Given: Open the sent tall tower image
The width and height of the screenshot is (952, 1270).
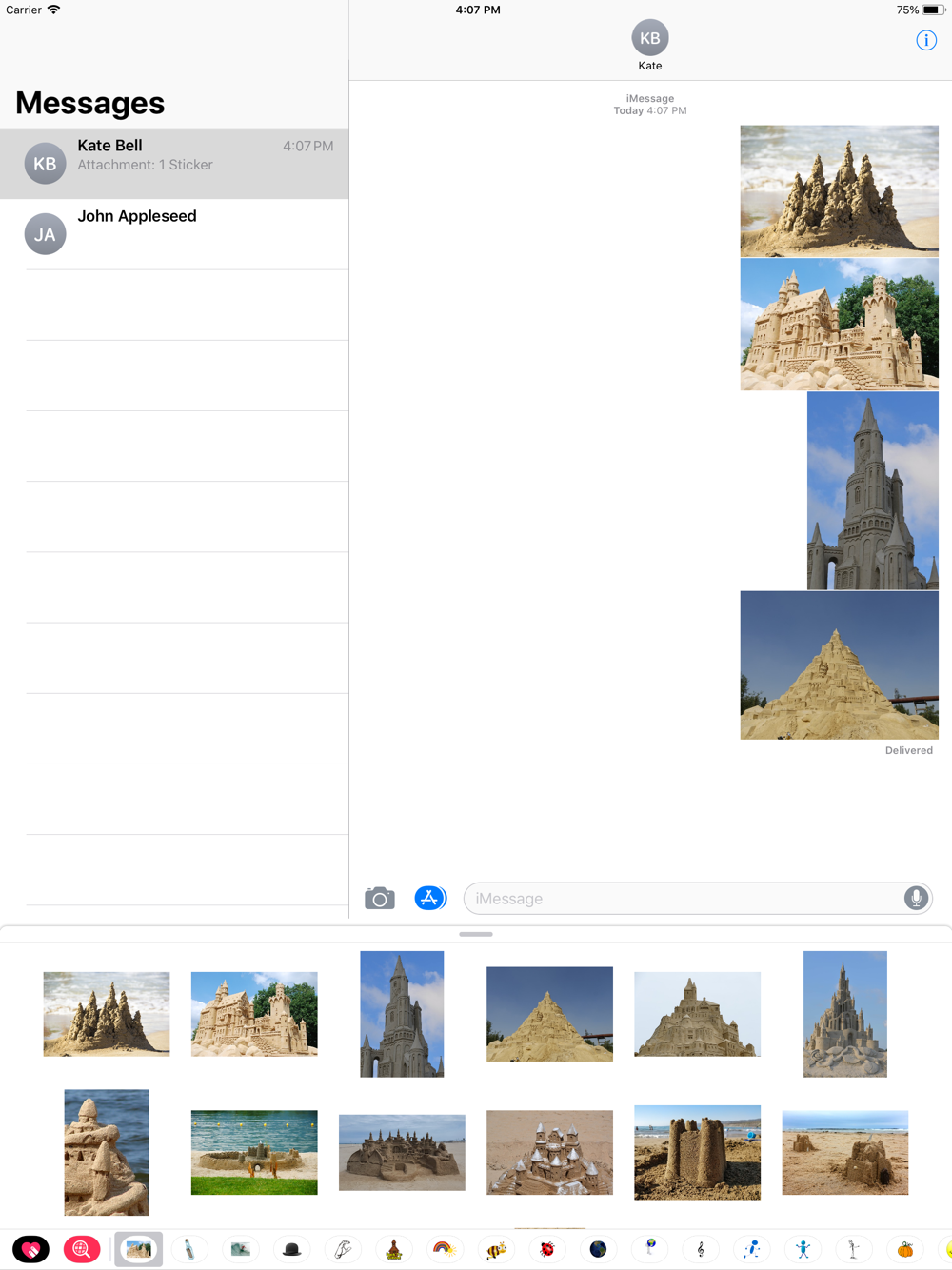Looking at the screenshot, I should (873, 490).
